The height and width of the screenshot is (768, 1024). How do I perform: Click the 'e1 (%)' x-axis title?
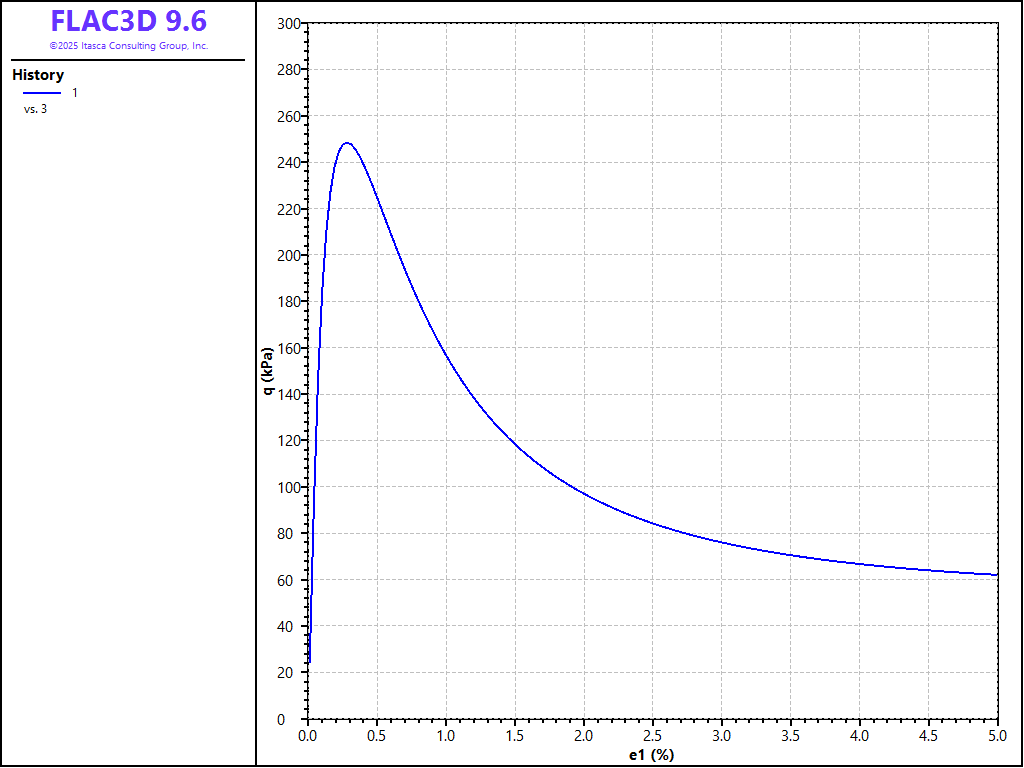click(652, 755)
